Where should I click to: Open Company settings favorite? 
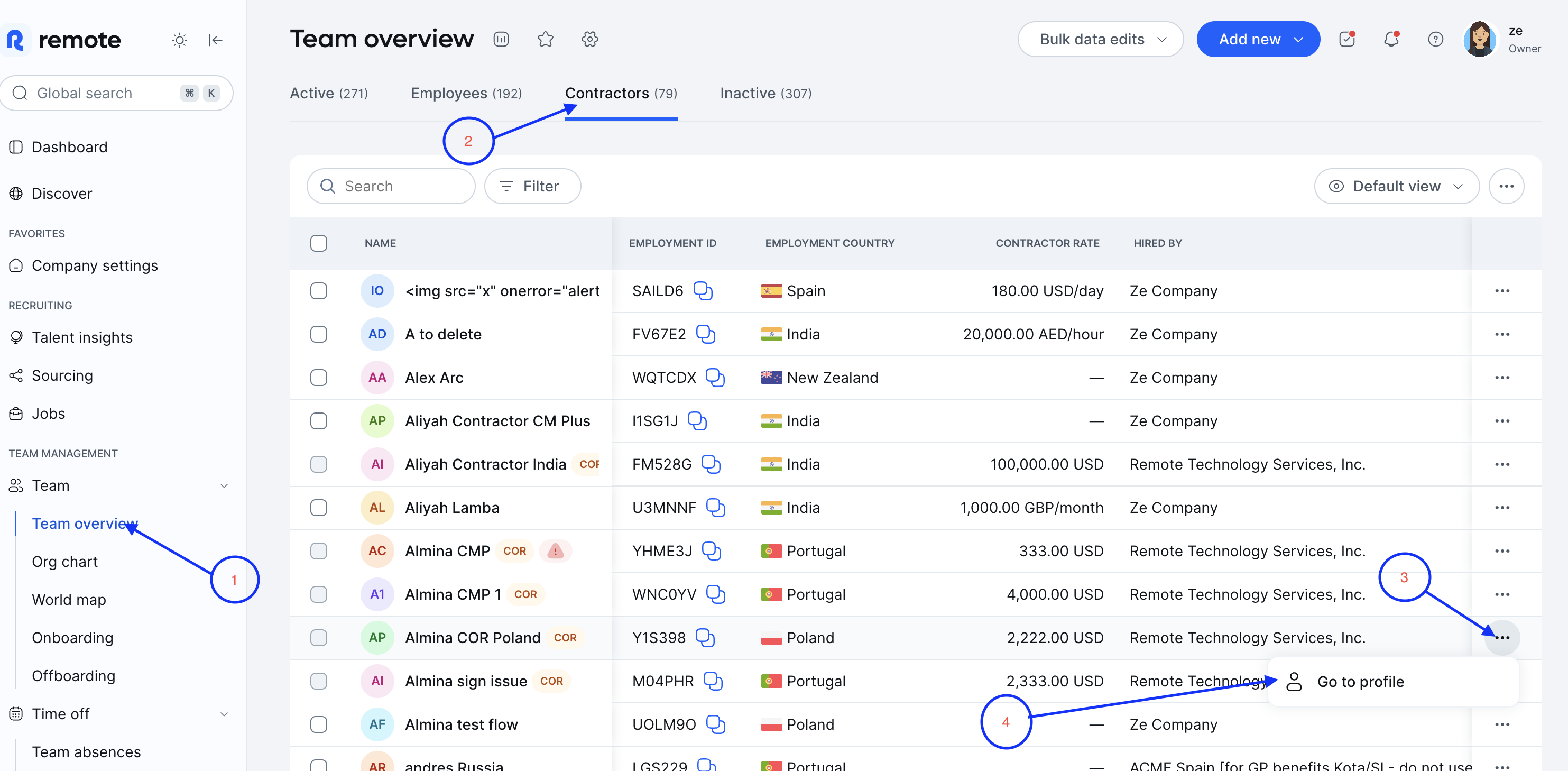(94, 266)
